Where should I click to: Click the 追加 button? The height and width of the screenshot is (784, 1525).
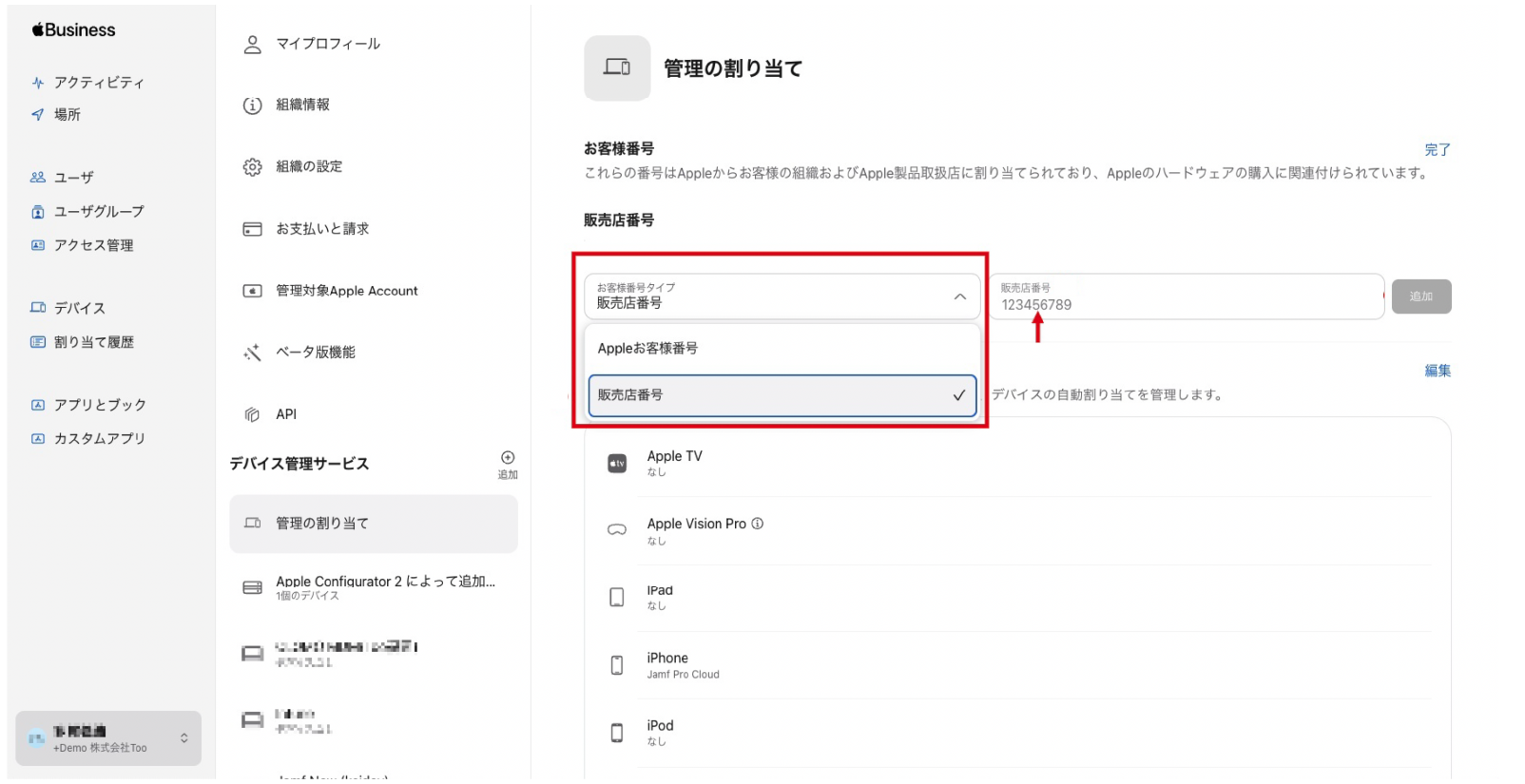click(1421, 296)
